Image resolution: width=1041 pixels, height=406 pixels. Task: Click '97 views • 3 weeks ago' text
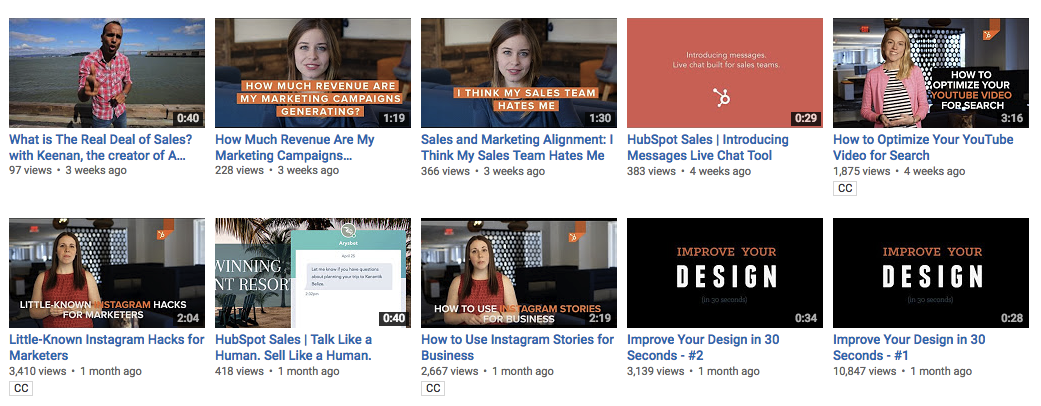pyautogui.click(x=68, y=170)
